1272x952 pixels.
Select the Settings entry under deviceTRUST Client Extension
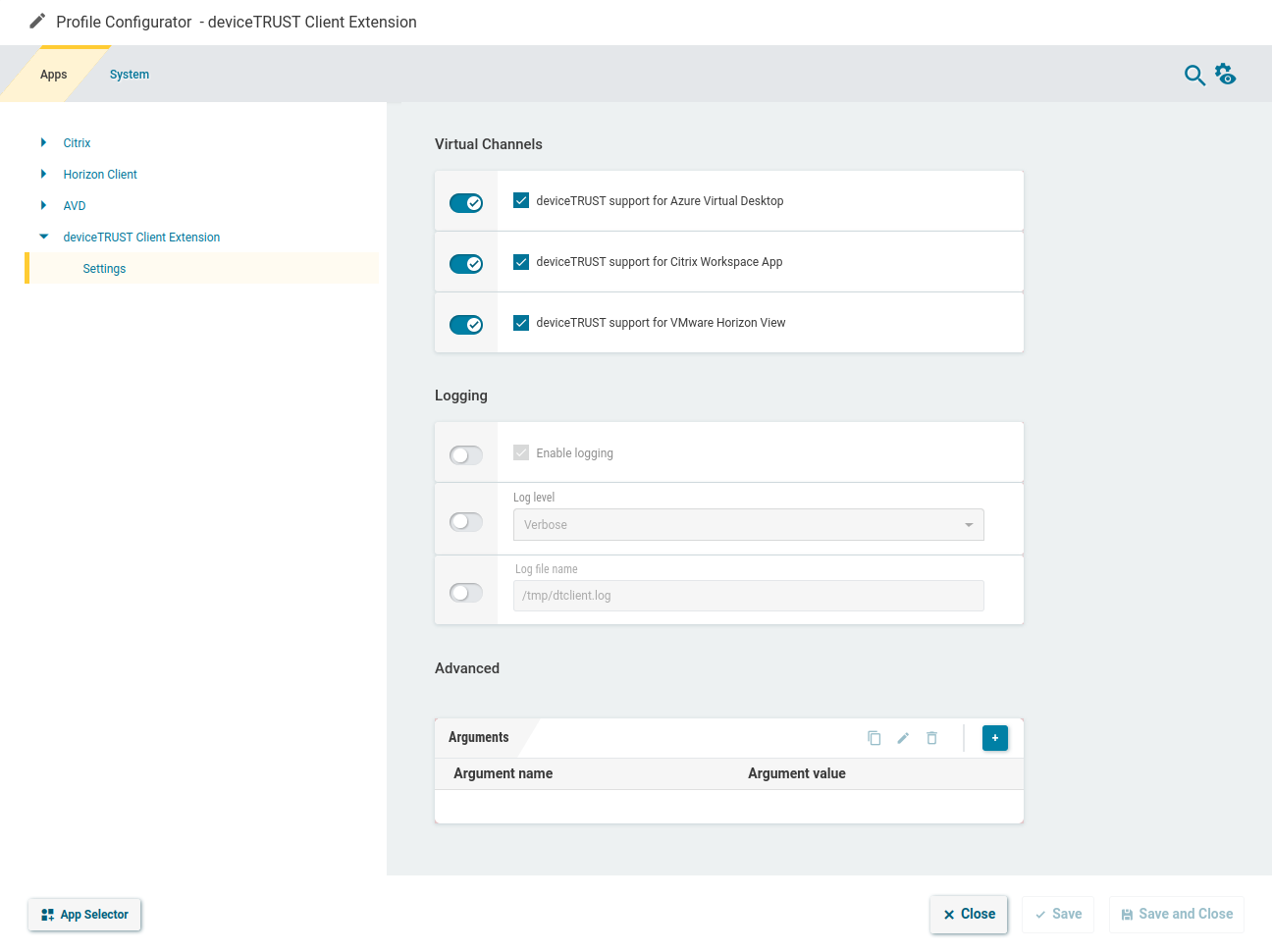click(x=104, y=268)
